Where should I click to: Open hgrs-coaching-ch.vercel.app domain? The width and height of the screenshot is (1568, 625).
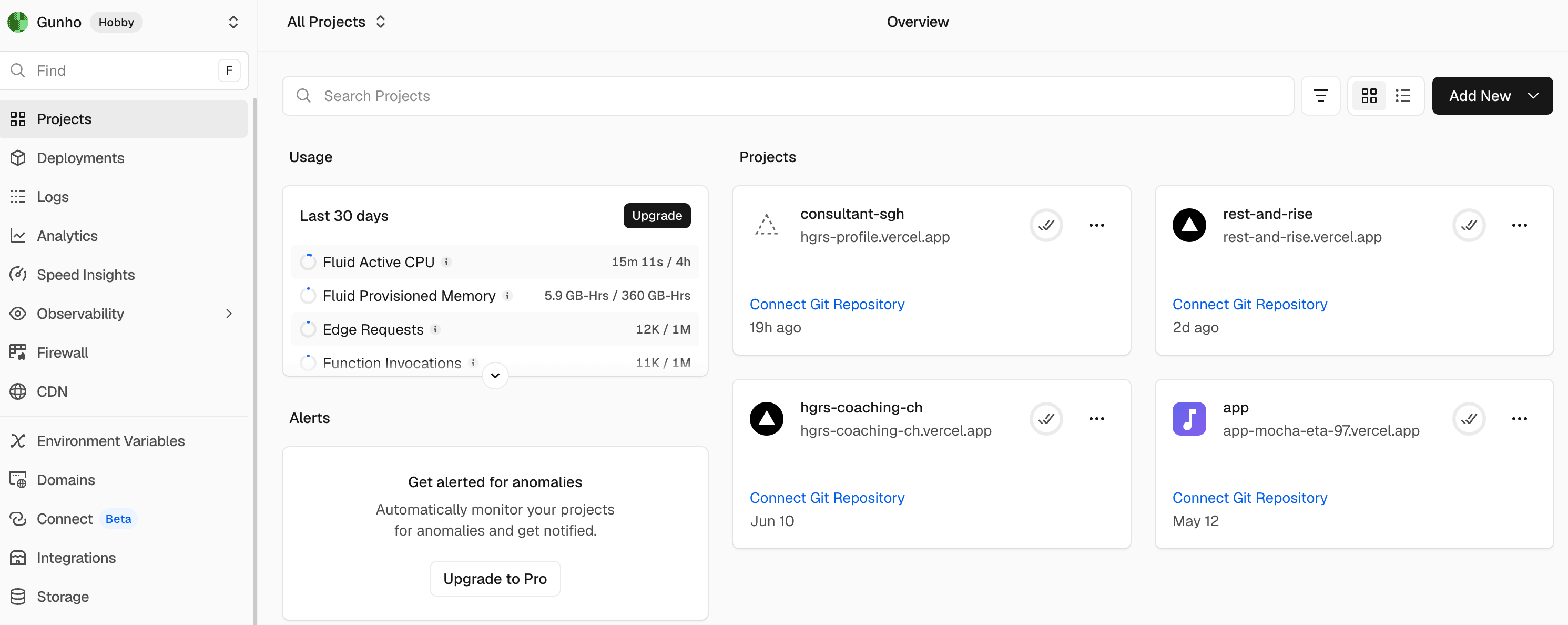tap(895, 431)
